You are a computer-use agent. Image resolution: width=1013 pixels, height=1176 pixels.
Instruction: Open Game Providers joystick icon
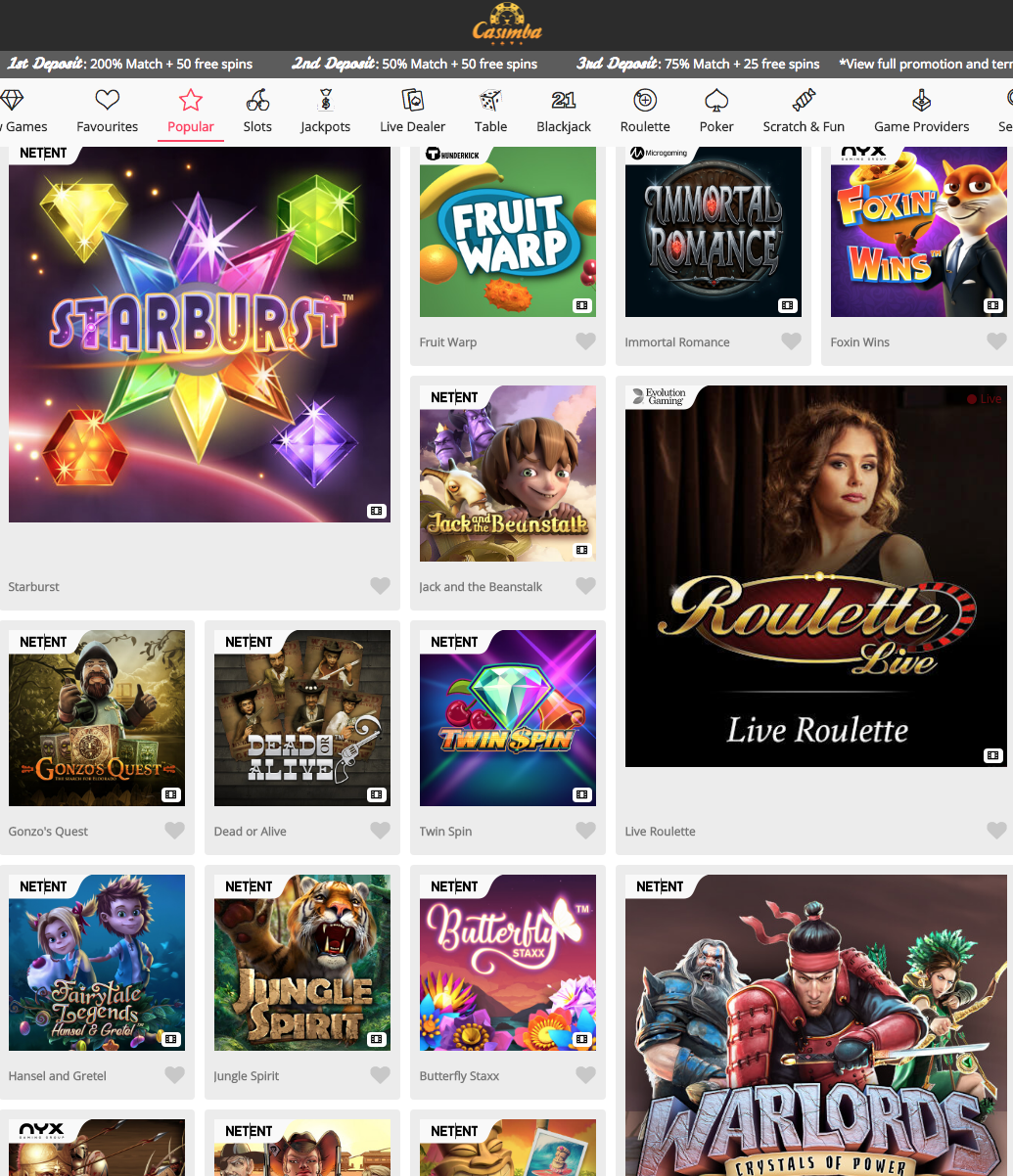click(922, 100)
